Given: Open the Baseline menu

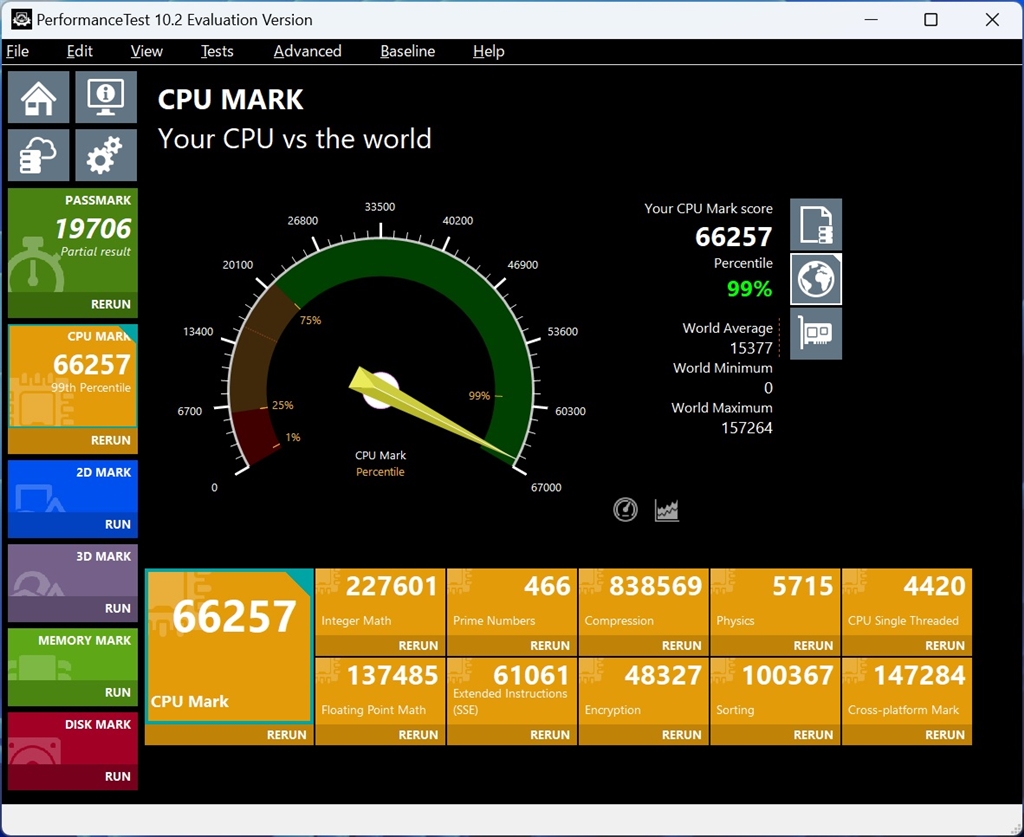Looking at the screenshot, I should (x=408, y=51).
